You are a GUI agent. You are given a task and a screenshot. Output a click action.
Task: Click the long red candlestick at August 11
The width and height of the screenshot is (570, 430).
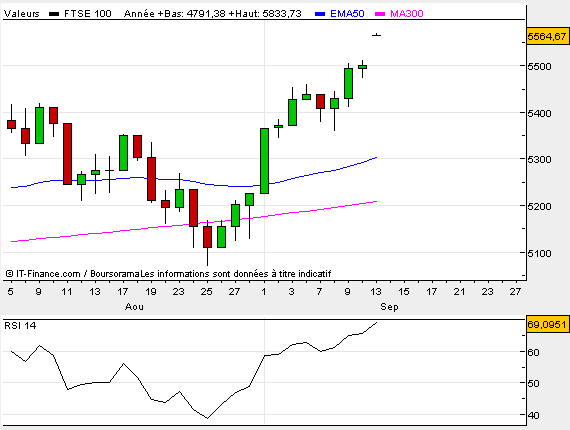pos(68,154)
